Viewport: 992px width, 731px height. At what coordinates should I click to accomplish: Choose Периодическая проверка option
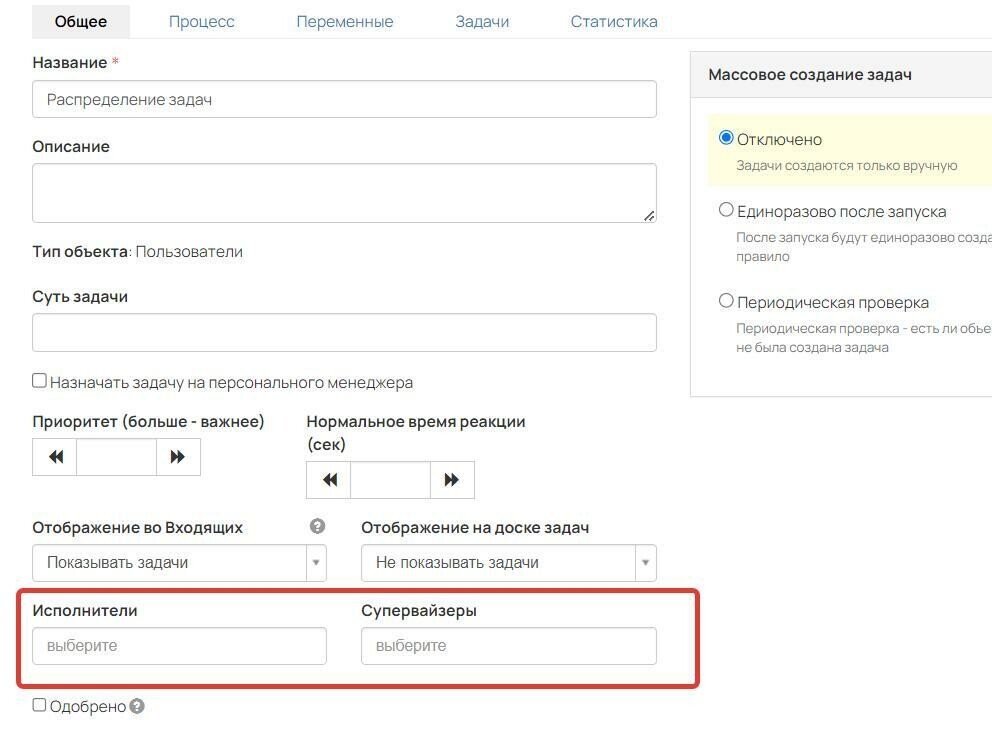click(726, 301)
